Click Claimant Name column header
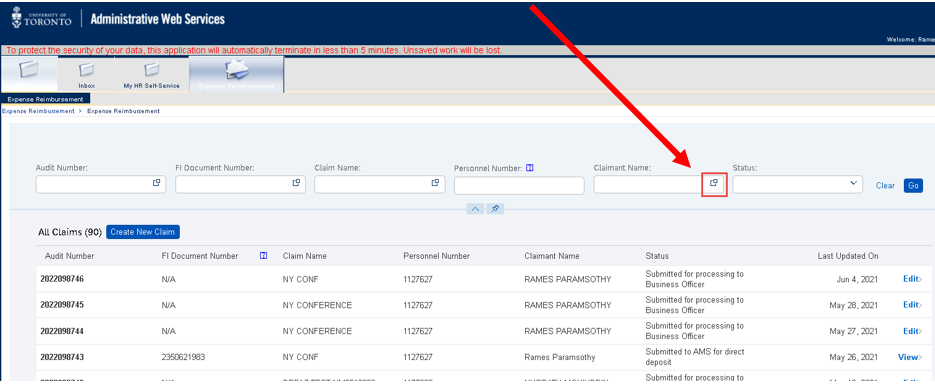This screenshot has width=935, height=385. coord(552,256)
